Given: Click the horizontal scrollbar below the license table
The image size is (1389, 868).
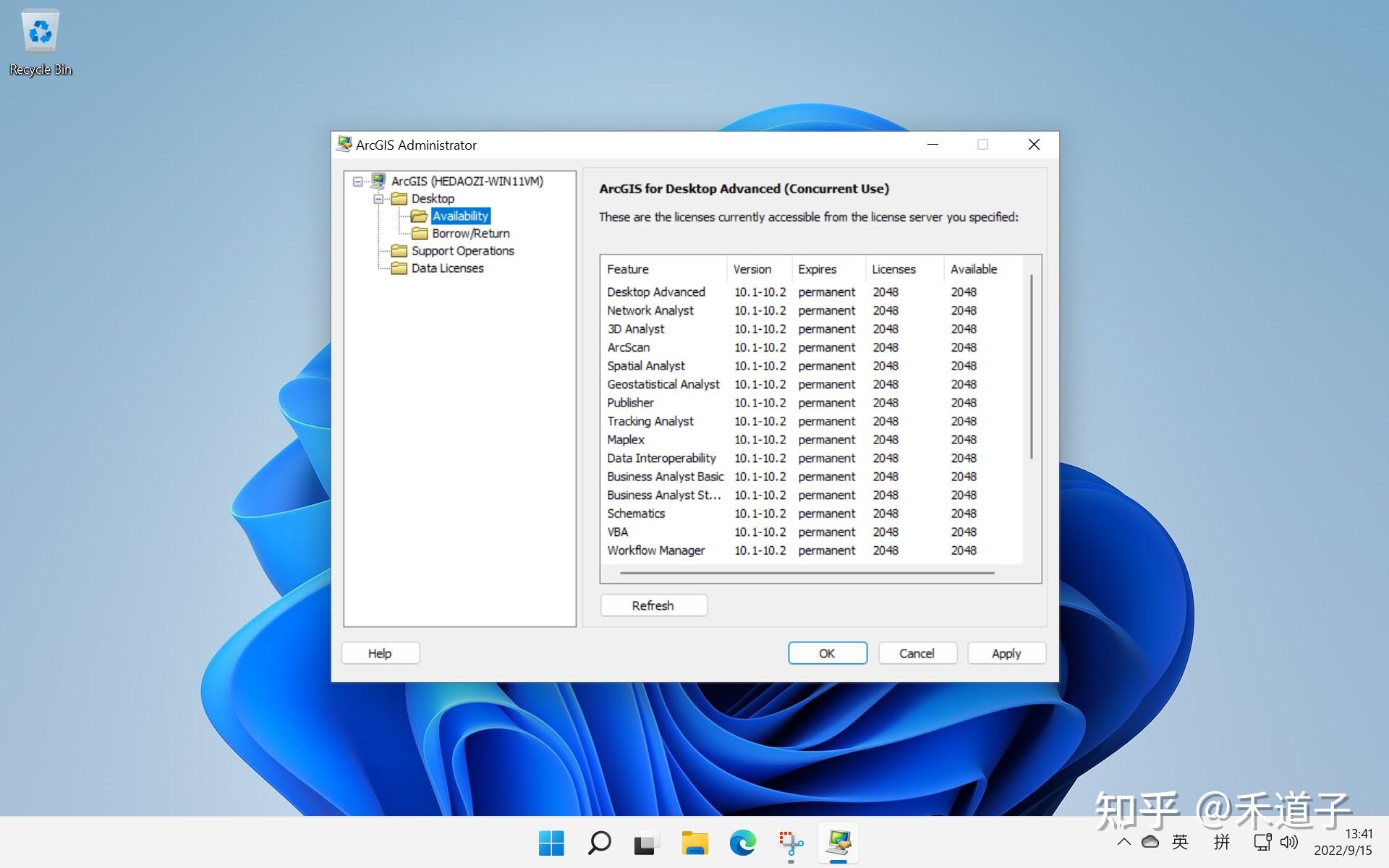Looking at the screenshot, I should 807,573.
